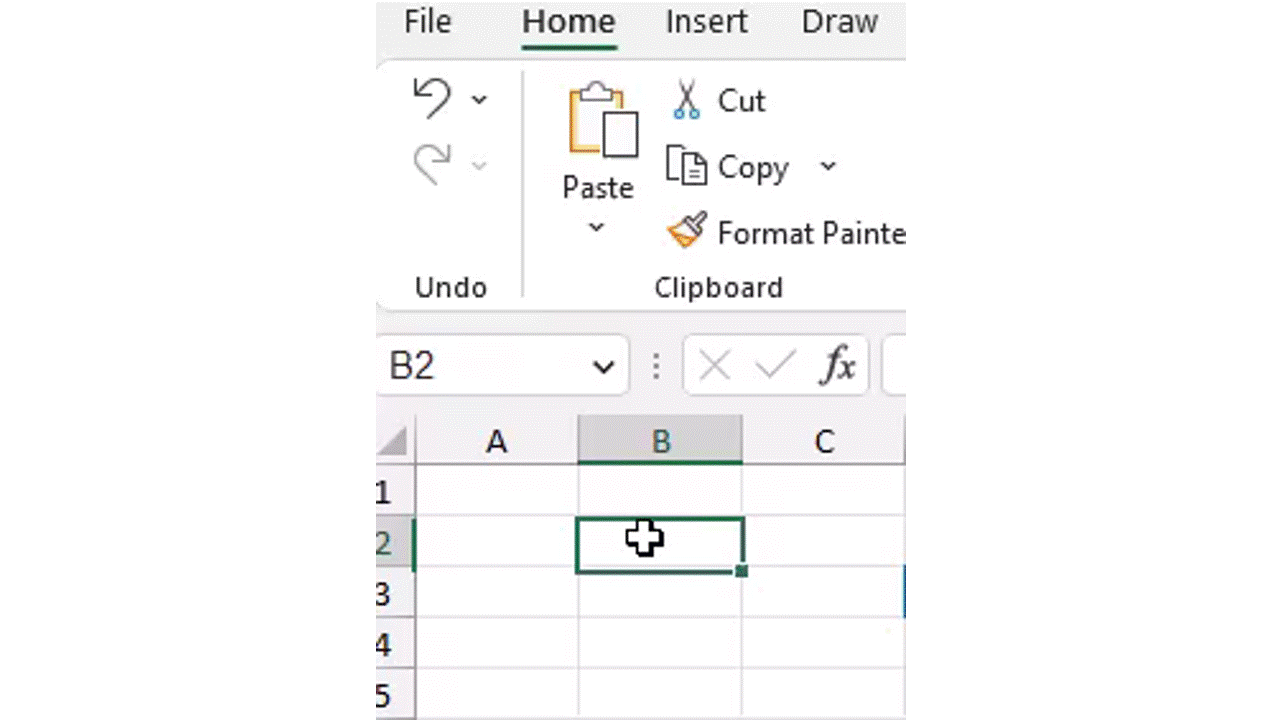
Task: Click the formula bar Cancel X icon
Action: coord(714,366)
